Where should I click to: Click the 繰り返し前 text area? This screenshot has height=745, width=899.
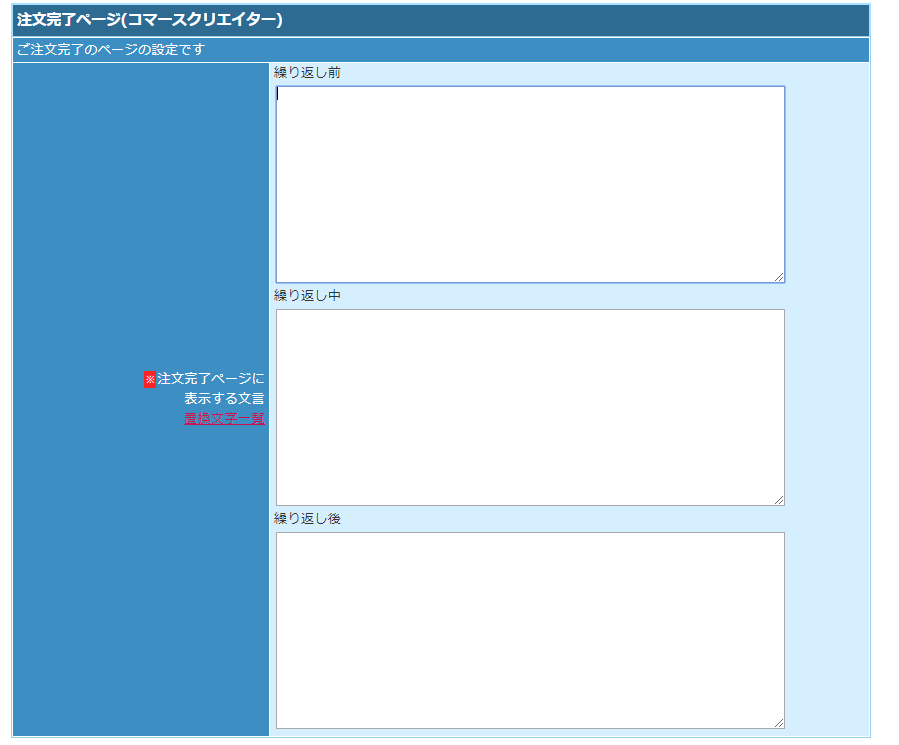point(530,184)
